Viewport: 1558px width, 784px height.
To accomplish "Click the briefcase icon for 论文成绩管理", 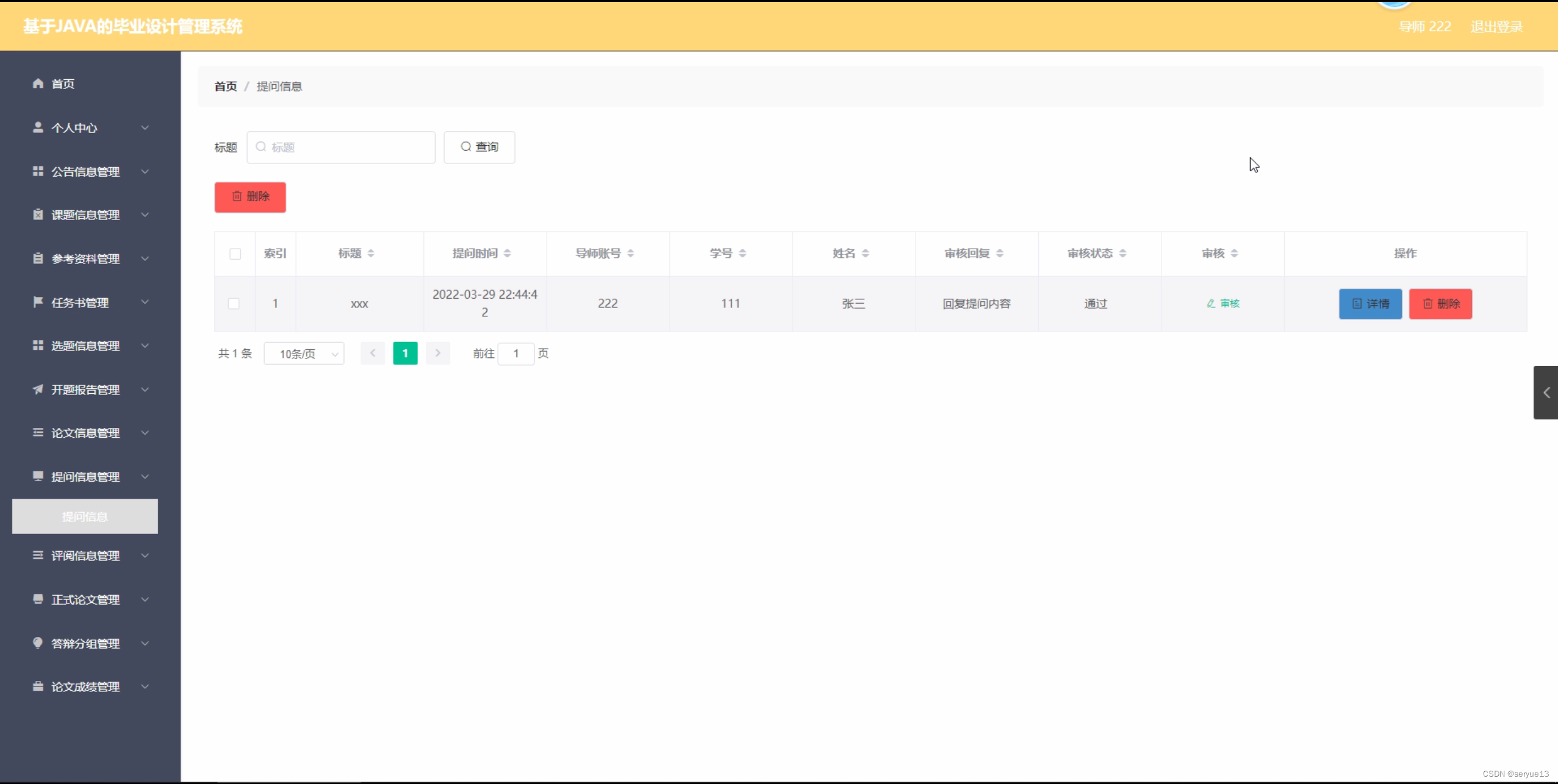I will coord(38,686).
